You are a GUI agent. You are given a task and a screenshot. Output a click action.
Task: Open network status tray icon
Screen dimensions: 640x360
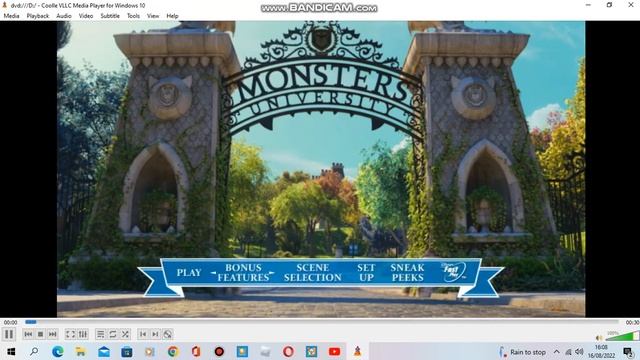(568, 352)
